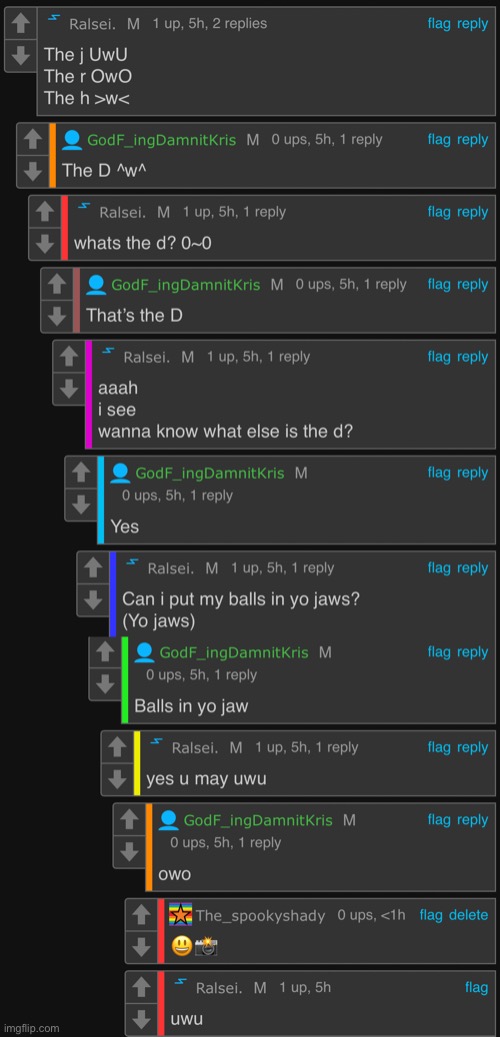The height and width of the screenshot is (1037, 500).
Task: Open the imgflip.com watermark link
Action: 30,1028
